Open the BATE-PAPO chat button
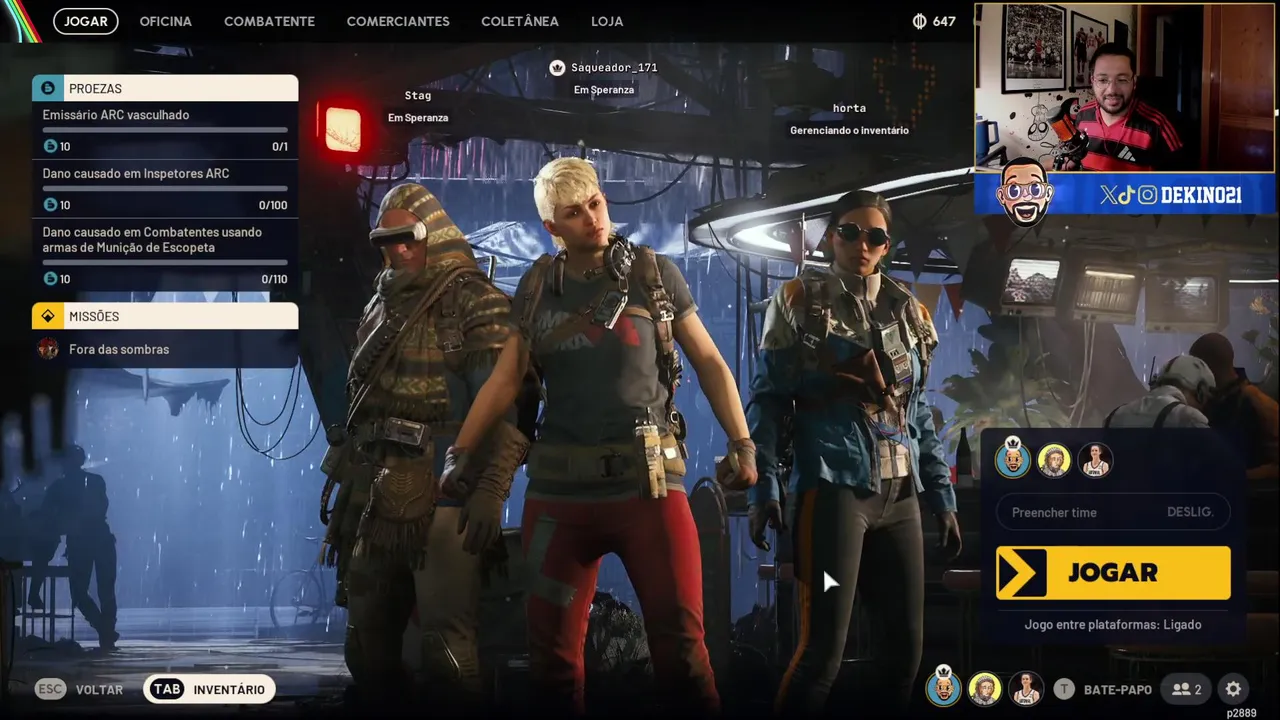Screen dimensions: 1280x720 [x=1102, y=689]
